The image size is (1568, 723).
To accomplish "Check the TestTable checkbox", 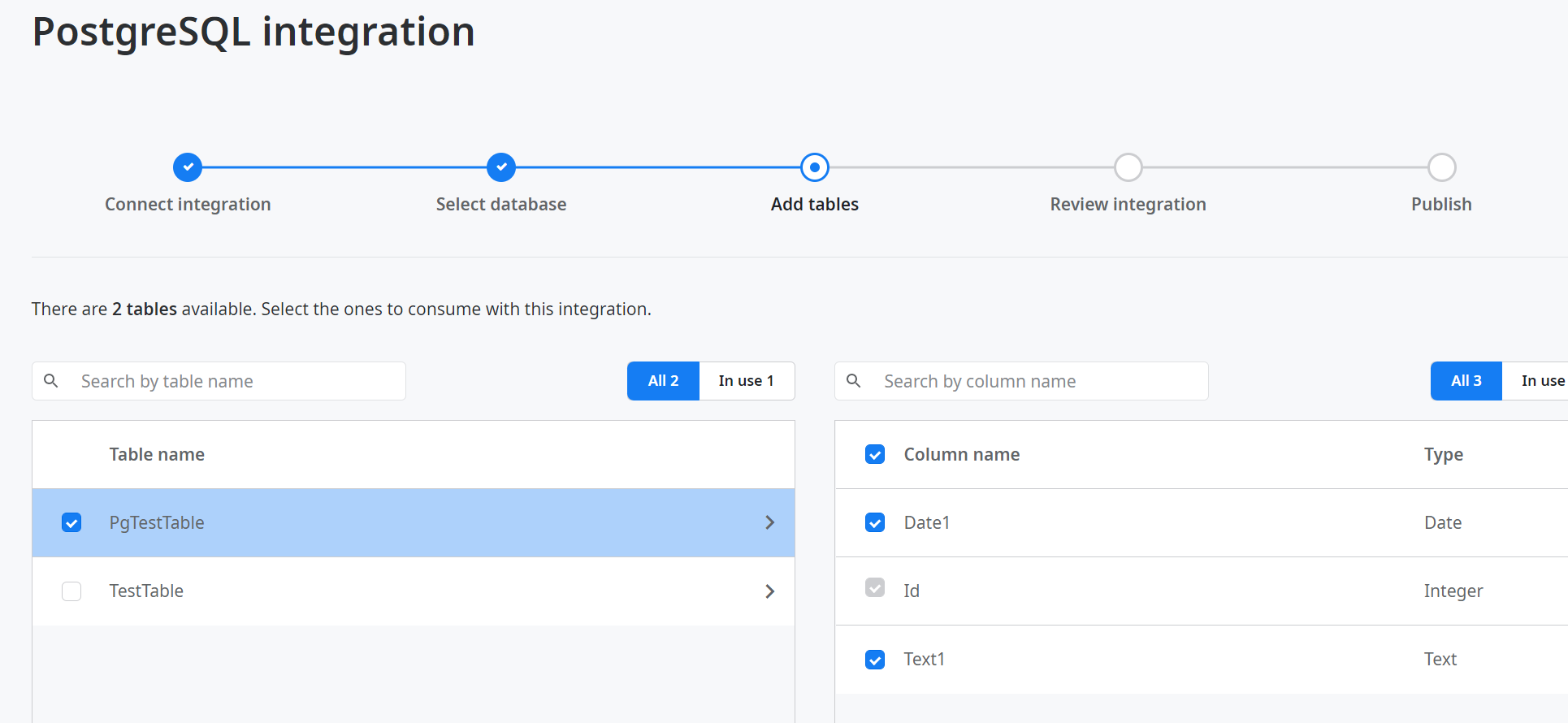I will tap(71, 591).
